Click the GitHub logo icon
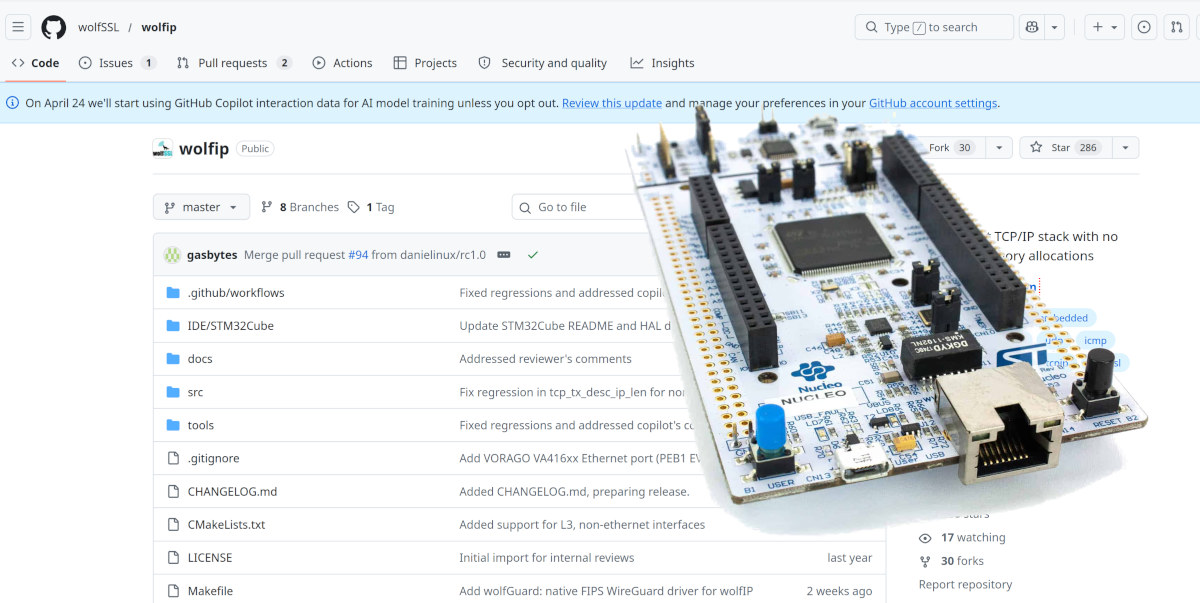Screen dimensions: 1200x603 tap(53, 27)
